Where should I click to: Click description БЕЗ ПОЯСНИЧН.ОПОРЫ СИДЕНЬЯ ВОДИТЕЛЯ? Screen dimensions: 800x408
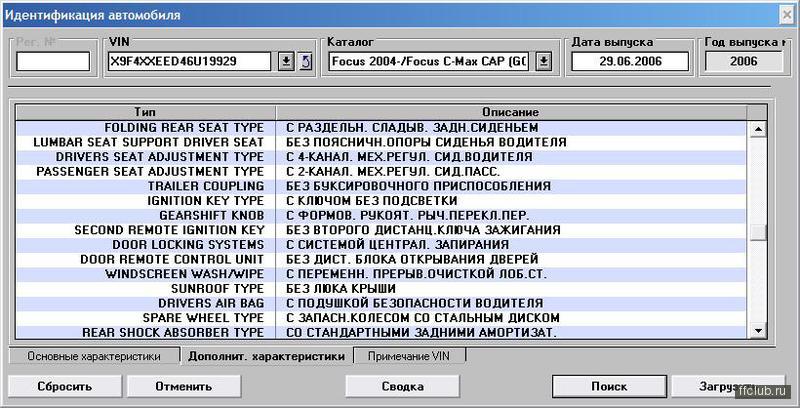click(x=427, y=142)
